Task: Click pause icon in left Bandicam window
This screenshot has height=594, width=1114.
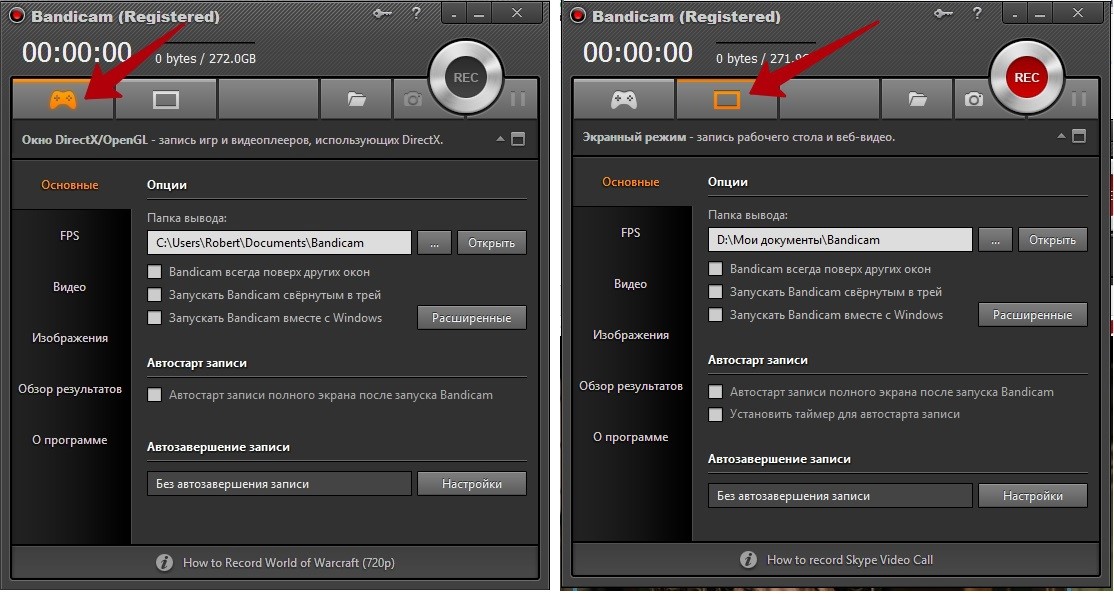Action: click(517, 99)
